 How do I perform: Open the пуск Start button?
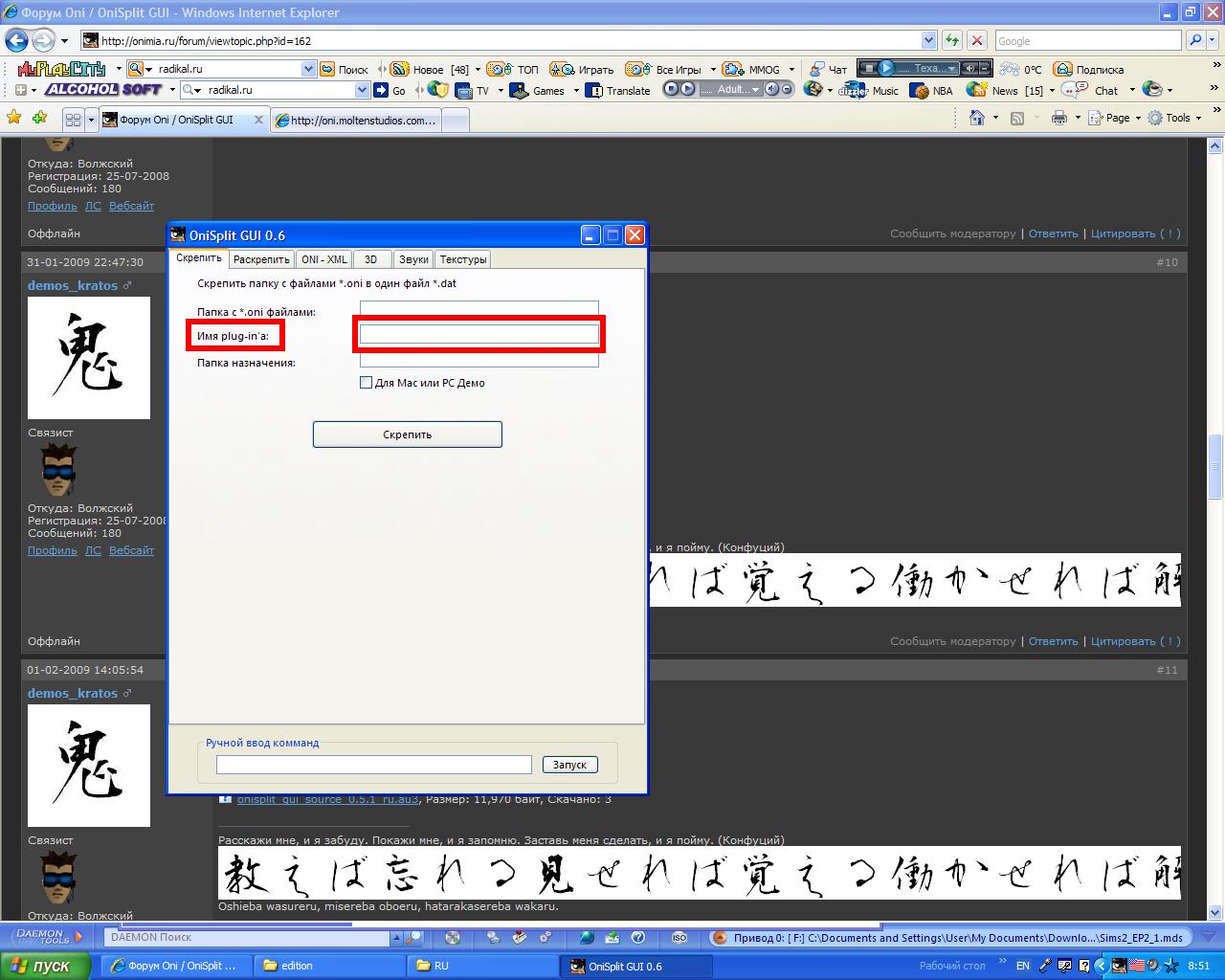point(46,966)
